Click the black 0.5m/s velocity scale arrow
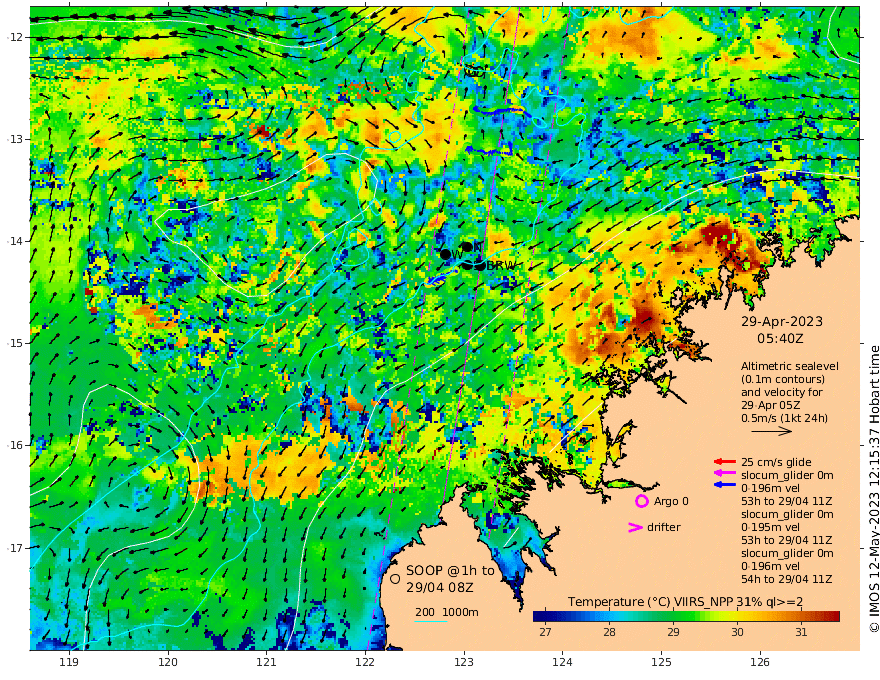The image size is (880, 680). click(x=771, y=431)
